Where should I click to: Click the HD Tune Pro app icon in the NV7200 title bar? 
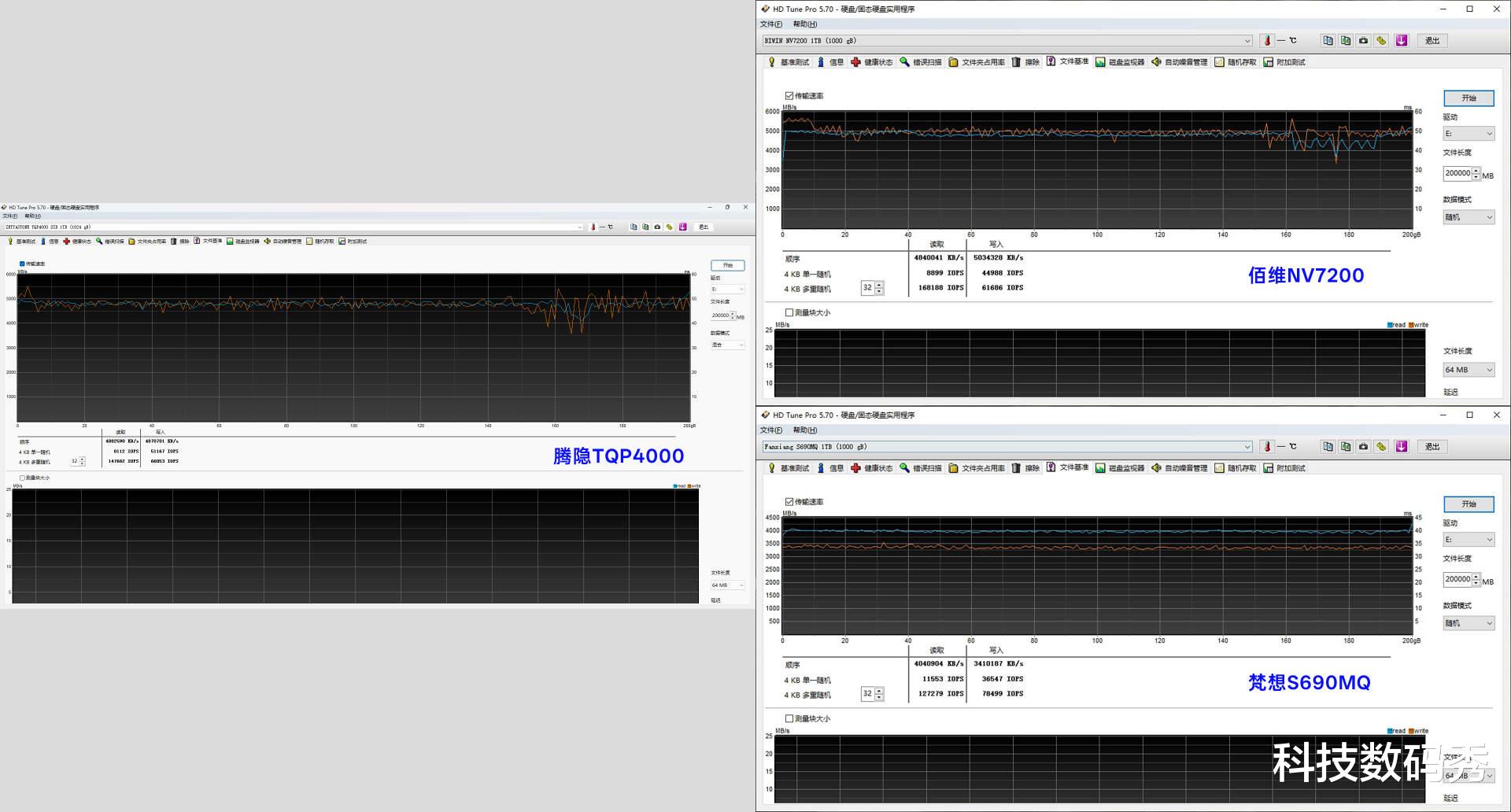click(x=765, y=9)
